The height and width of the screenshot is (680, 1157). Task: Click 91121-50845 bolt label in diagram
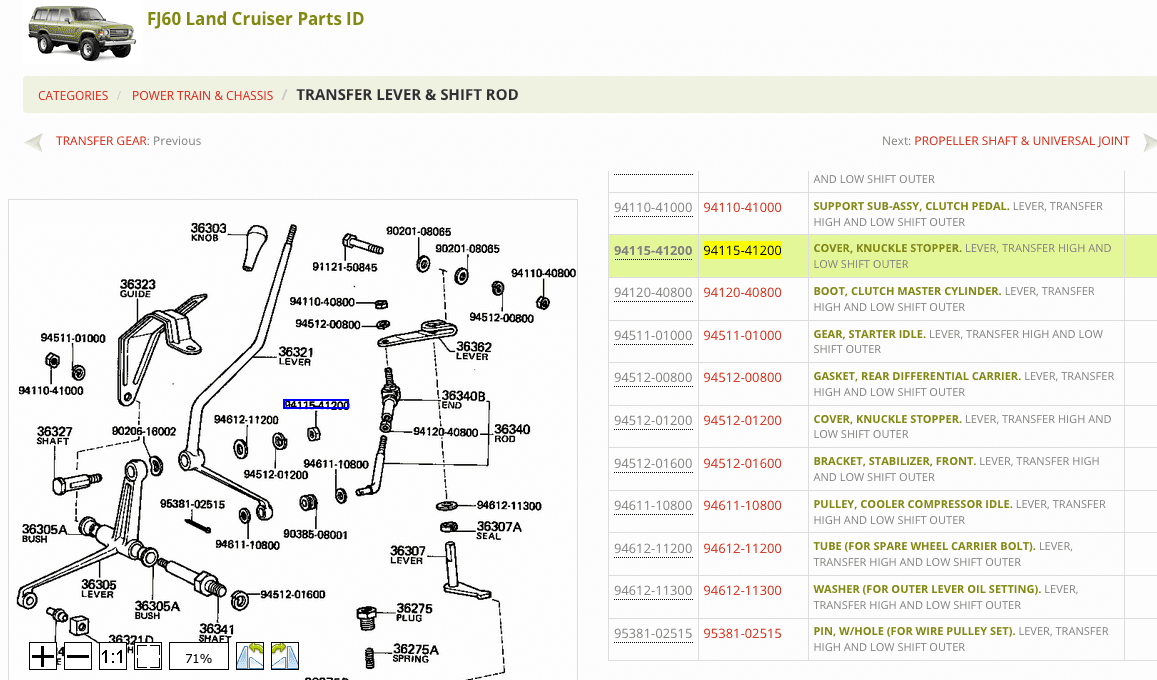(x=345, y=267)
